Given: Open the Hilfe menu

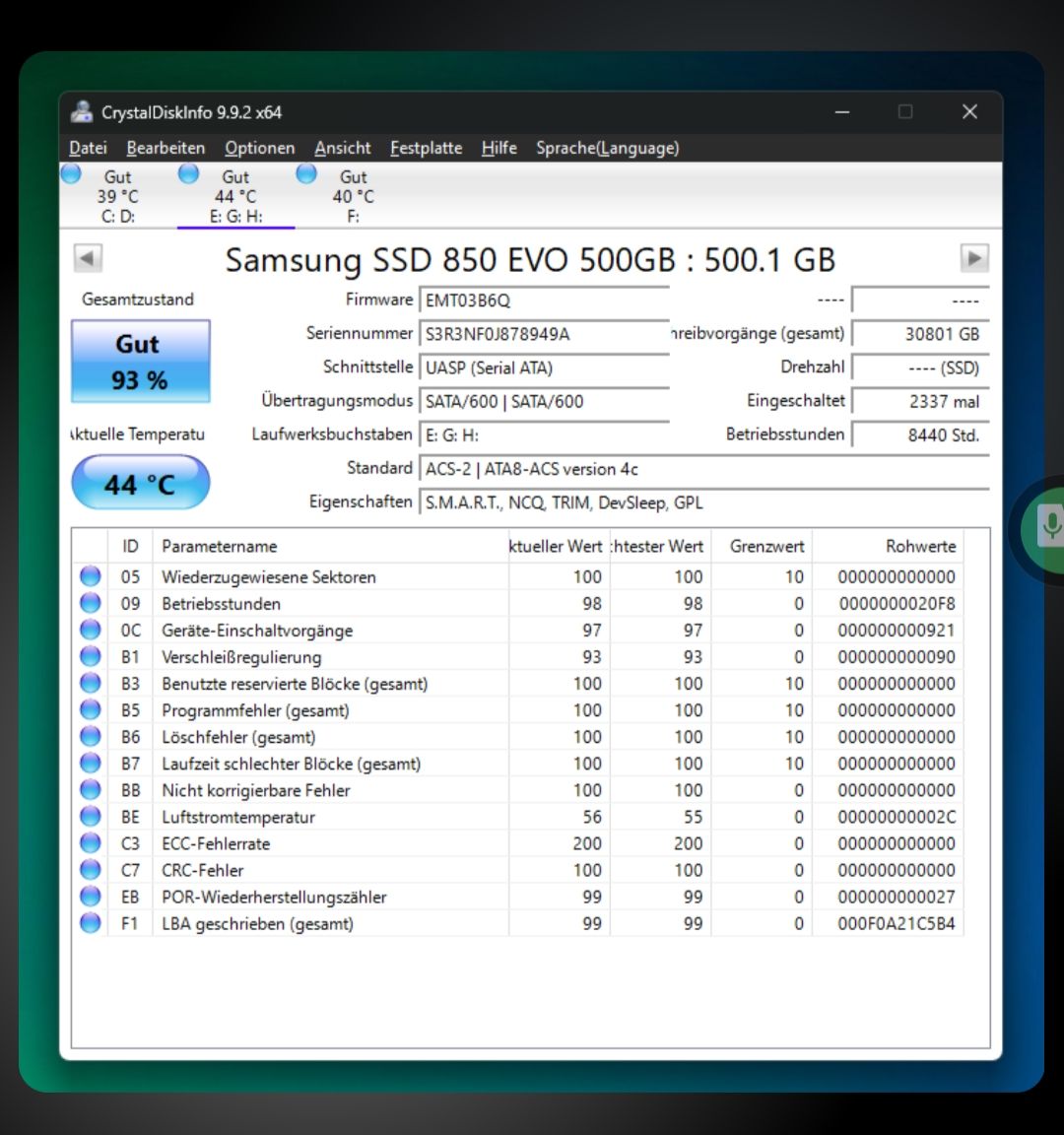Looking at the screenshot, I should point(499,148).
